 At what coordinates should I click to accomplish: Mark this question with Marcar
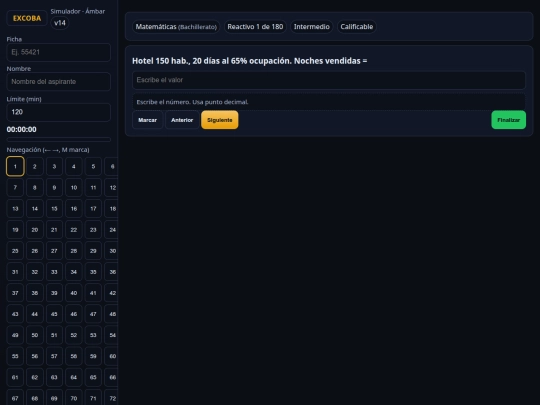(x=147, y=120)
